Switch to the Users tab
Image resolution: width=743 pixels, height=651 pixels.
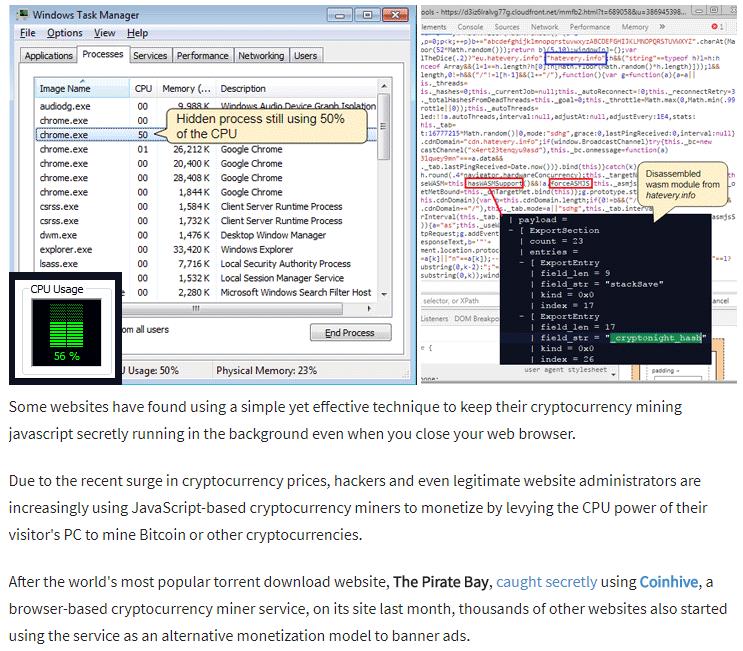305,55
